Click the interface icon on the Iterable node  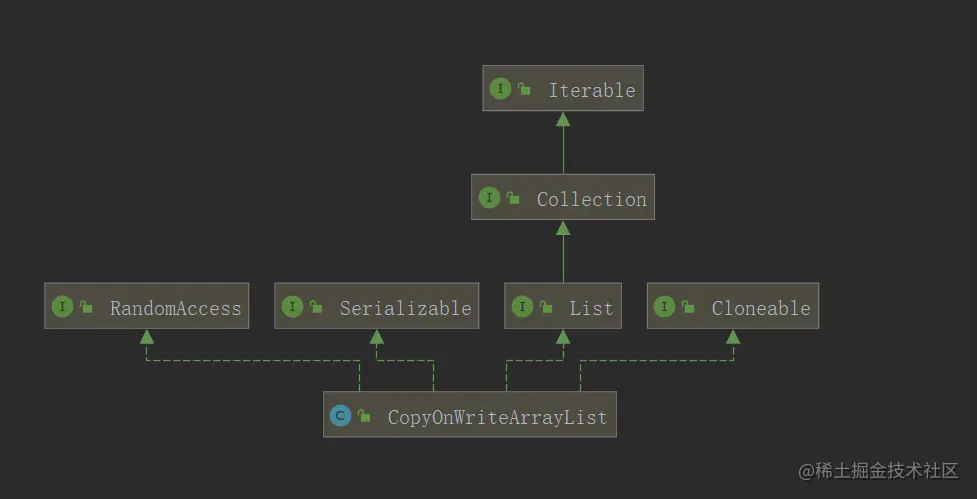pos(500,89)
